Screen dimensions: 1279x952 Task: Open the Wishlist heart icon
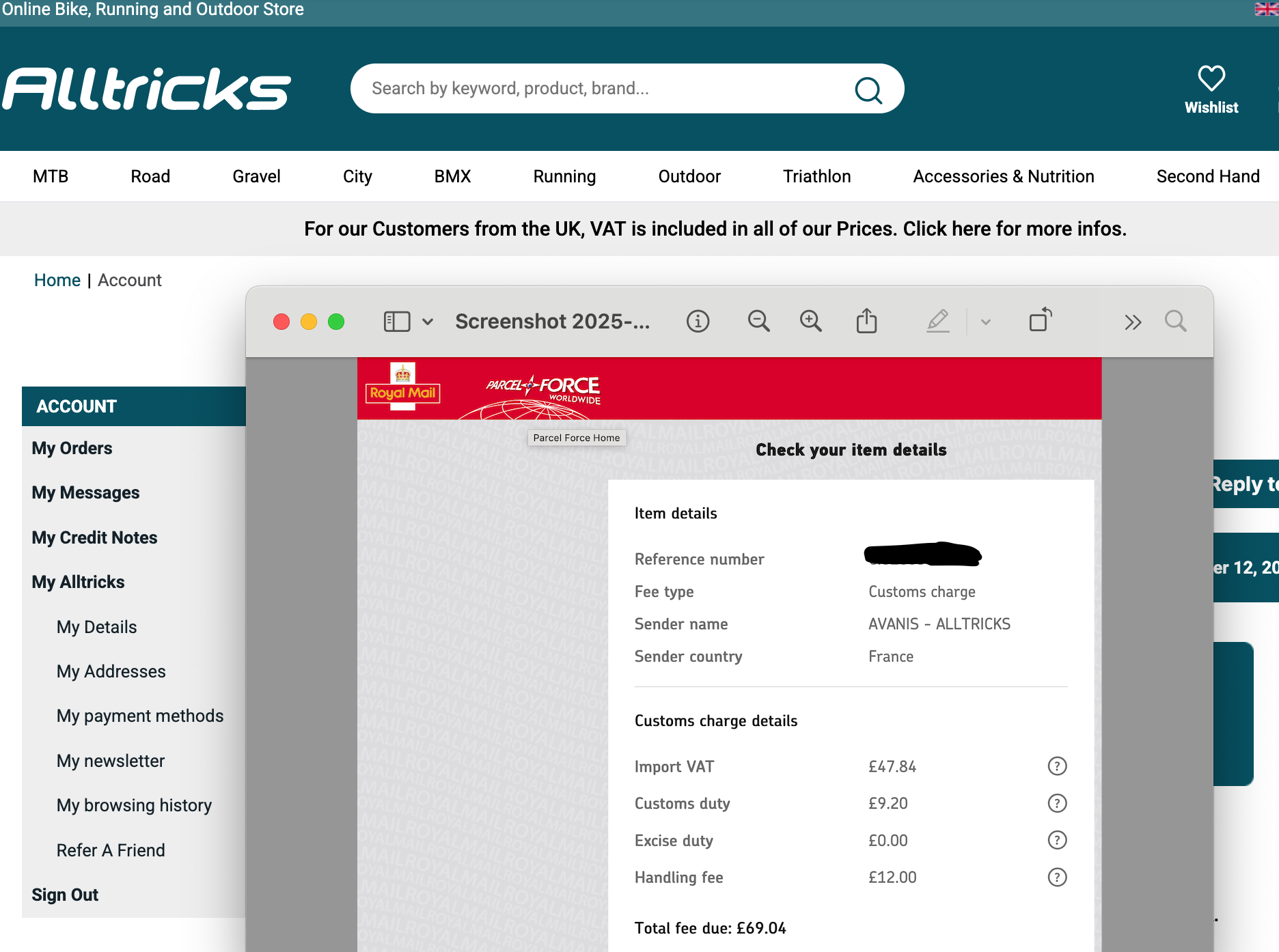(x=1211, y=79)
